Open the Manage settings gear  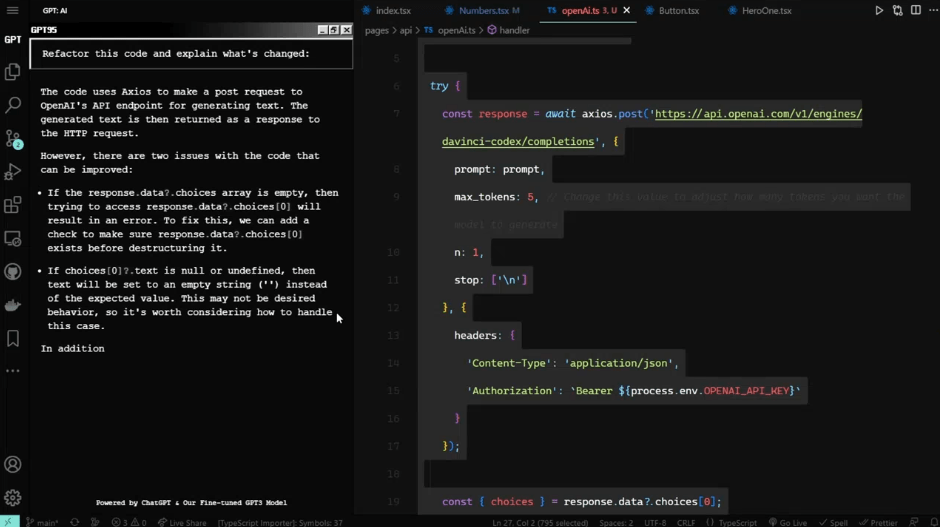[13, 497]
